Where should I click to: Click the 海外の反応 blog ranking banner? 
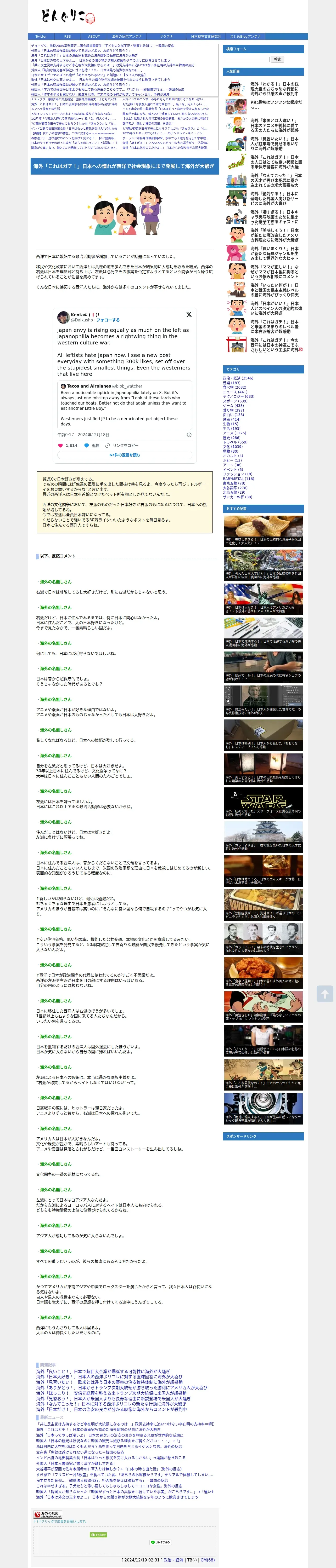click(48, 1514)
